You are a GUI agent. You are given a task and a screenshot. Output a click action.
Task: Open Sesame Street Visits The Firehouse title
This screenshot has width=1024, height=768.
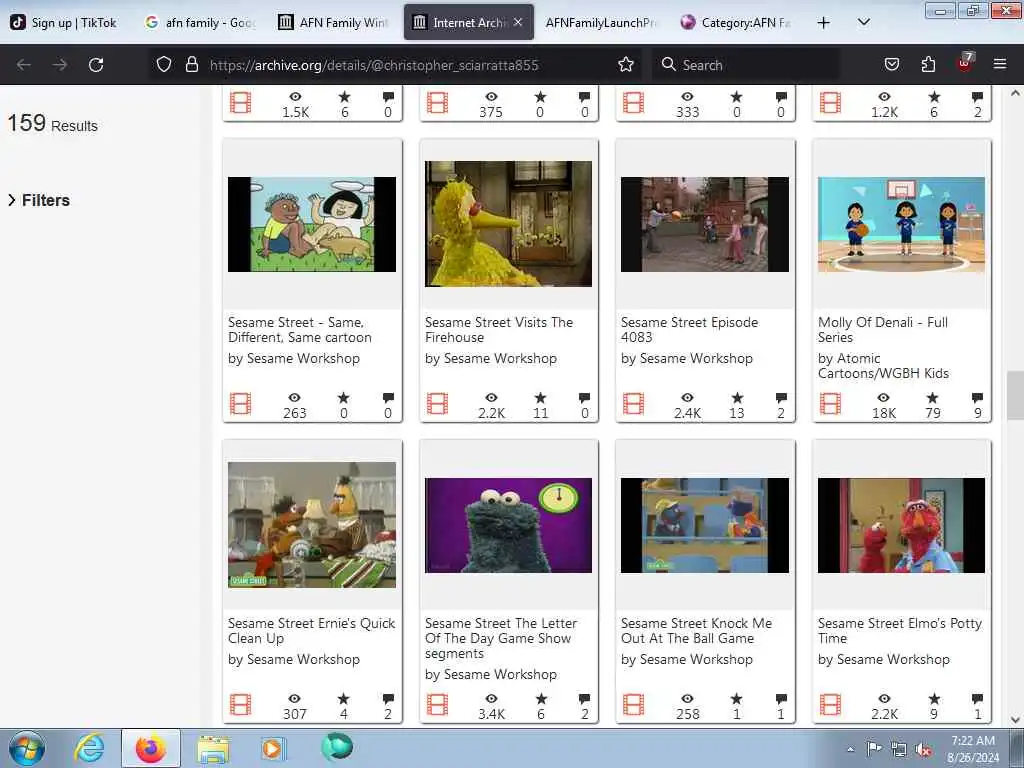(x=499, y=330)
